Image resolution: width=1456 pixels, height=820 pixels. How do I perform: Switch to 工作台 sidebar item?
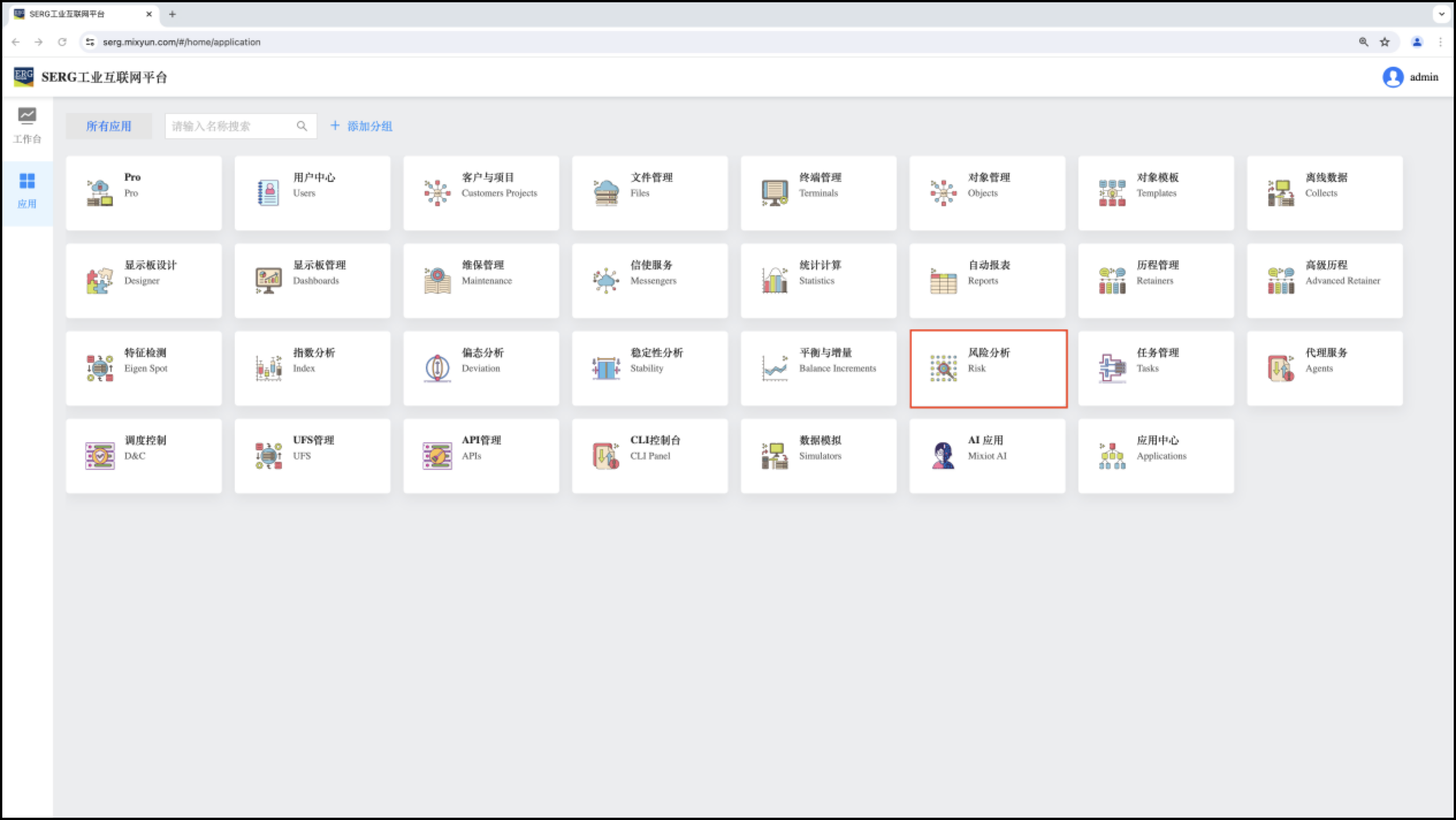pos(27,126)
